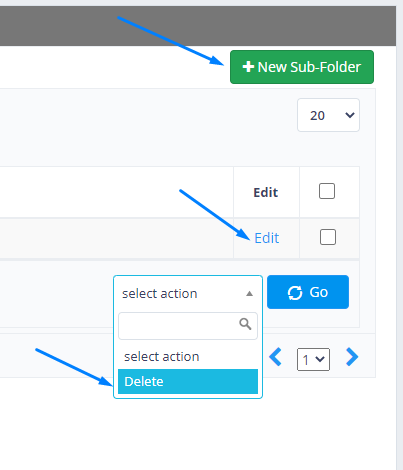Click the plus icon on New Sub-Folder
This screenshot has height=470, width=403.
(248, 67)
